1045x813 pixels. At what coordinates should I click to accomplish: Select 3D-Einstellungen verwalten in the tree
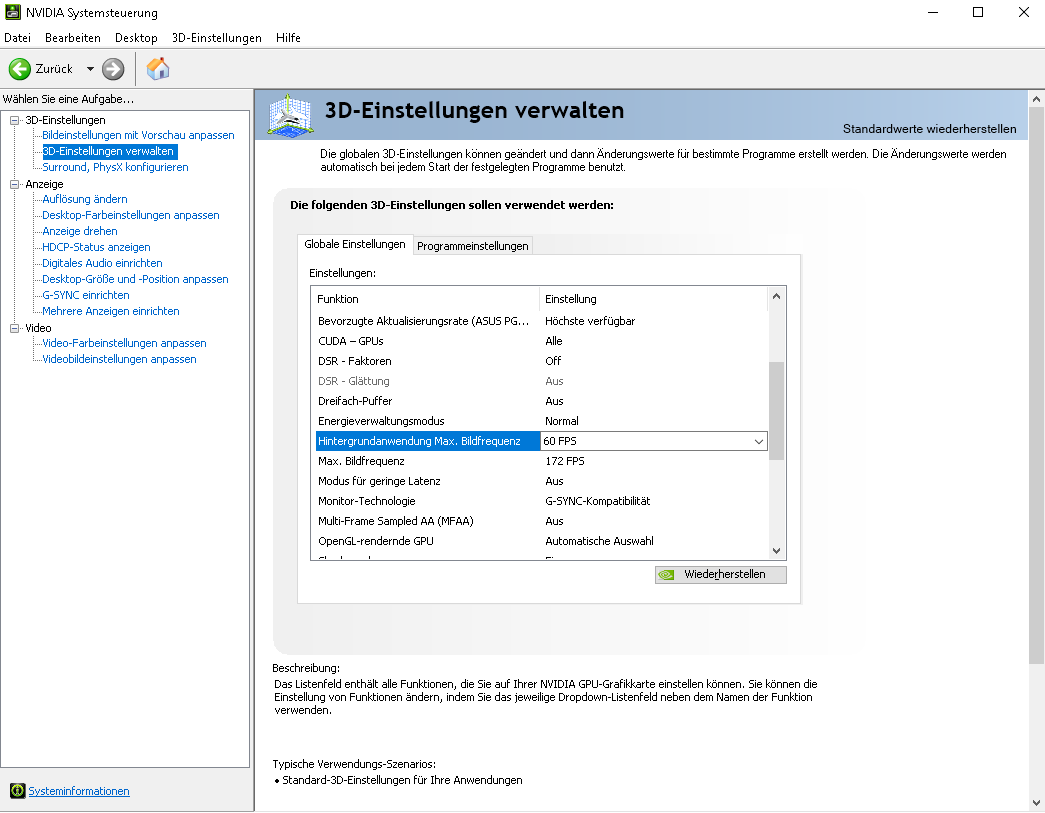tap(108, 151)
